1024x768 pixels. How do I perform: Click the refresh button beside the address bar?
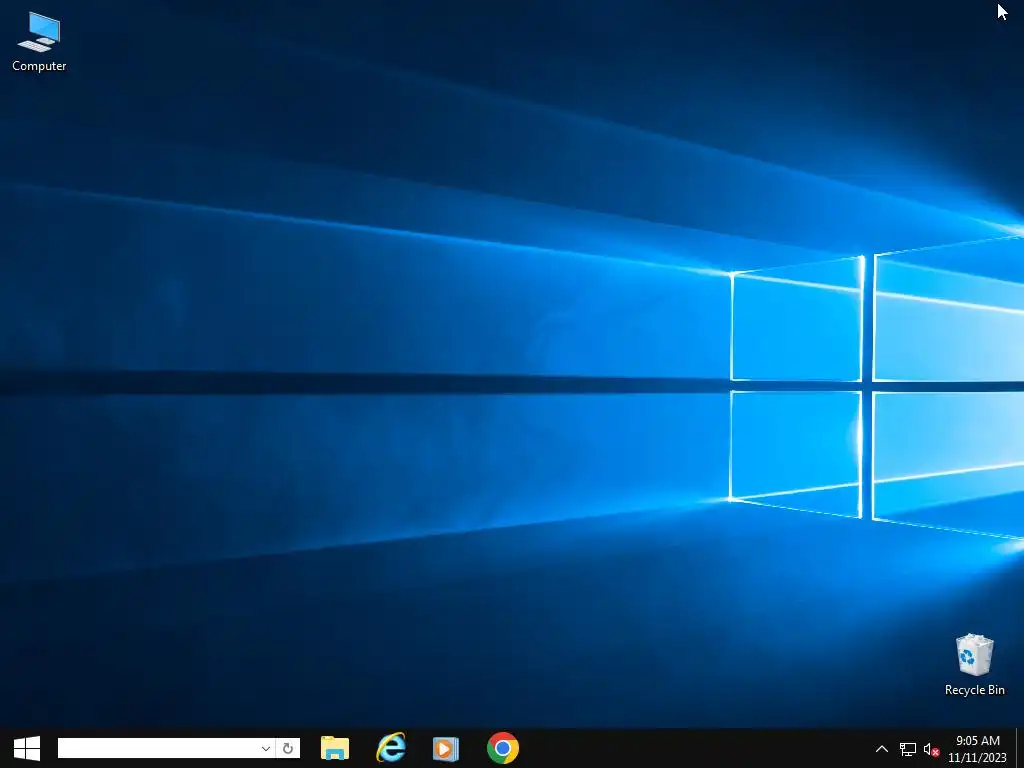tap(288, 748)
